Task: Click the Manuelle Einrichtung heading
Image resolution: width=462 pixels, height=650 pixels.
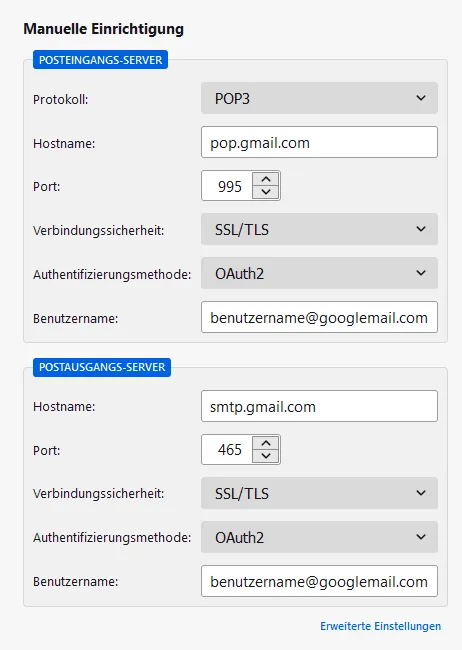Action: click(104, 29)
